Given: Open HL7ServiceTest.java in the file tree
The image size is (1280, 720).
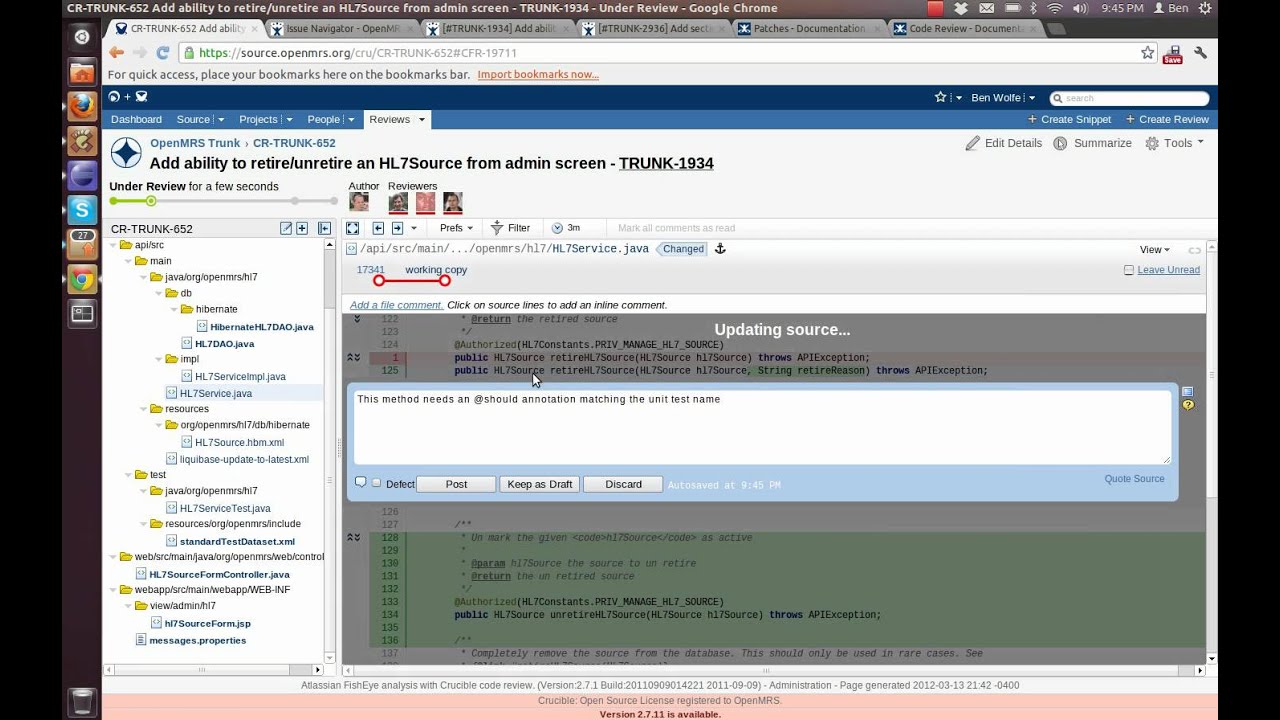Looking at the screenshot, I should [225, 508].
